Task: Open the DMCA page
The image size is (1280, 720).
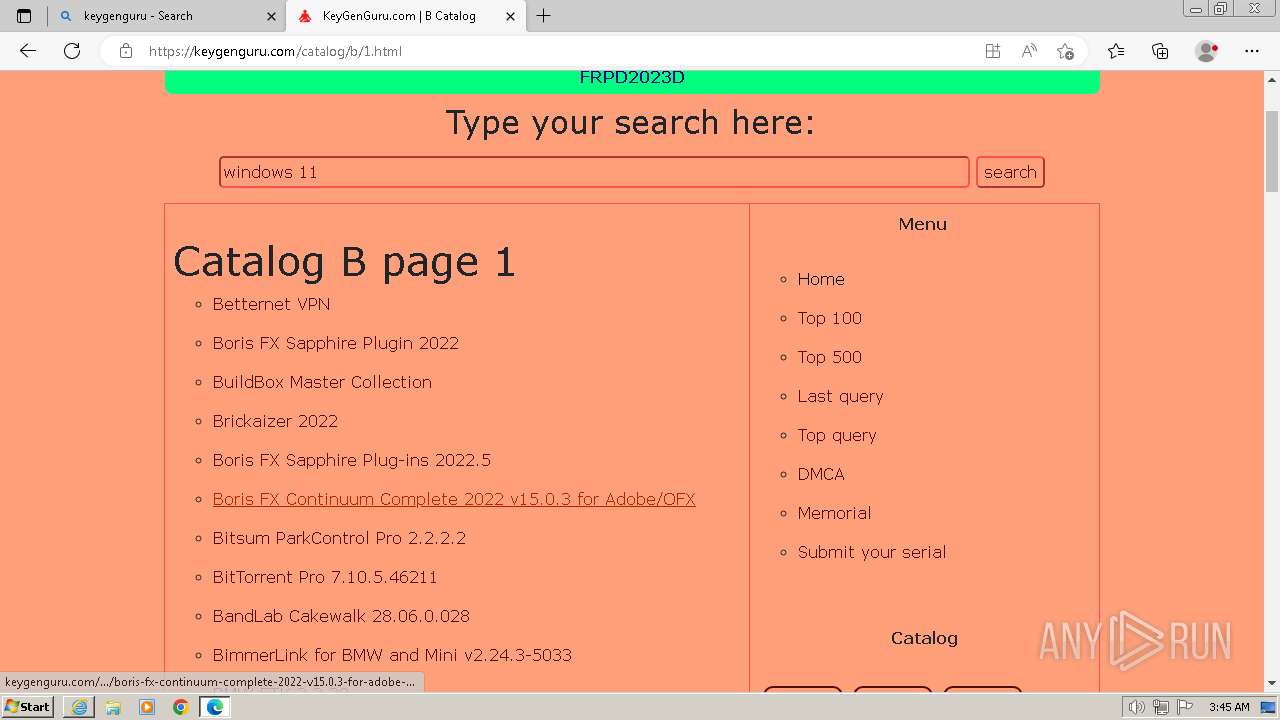Action: point(821,474)
